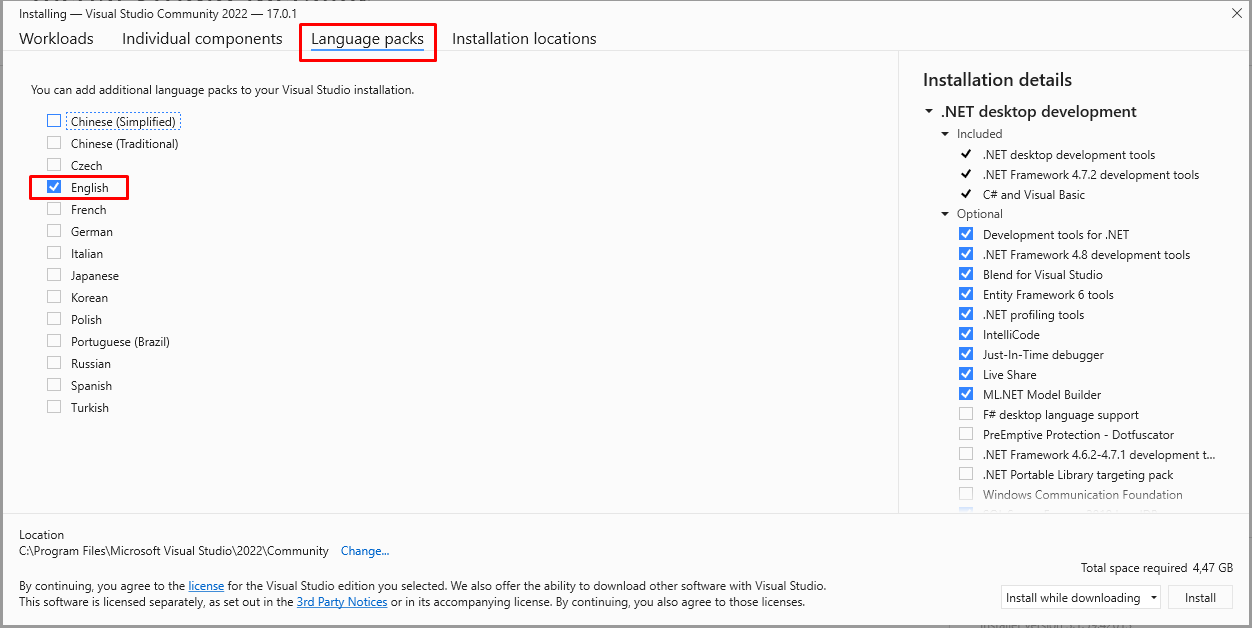1252x628 pixels.
Task: Click the C# and Visual Basic entry
Action: (x=1034, y=195)
